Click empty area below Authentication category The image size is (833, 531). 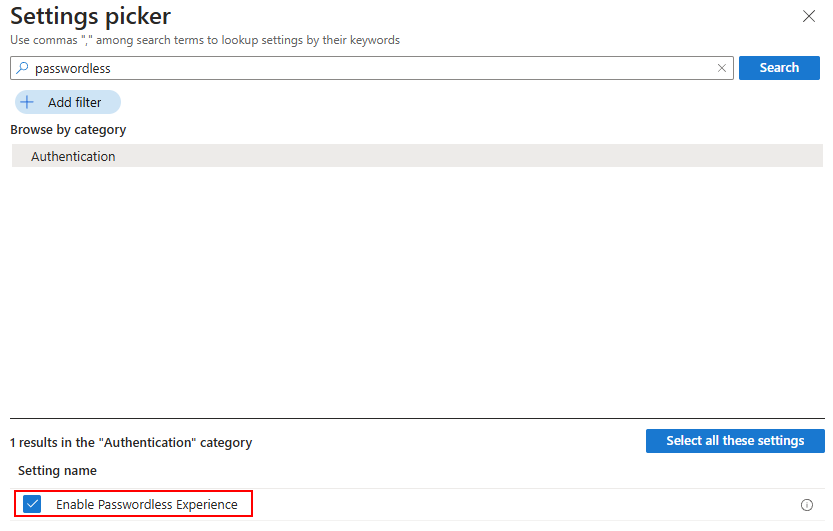[417, 292]
